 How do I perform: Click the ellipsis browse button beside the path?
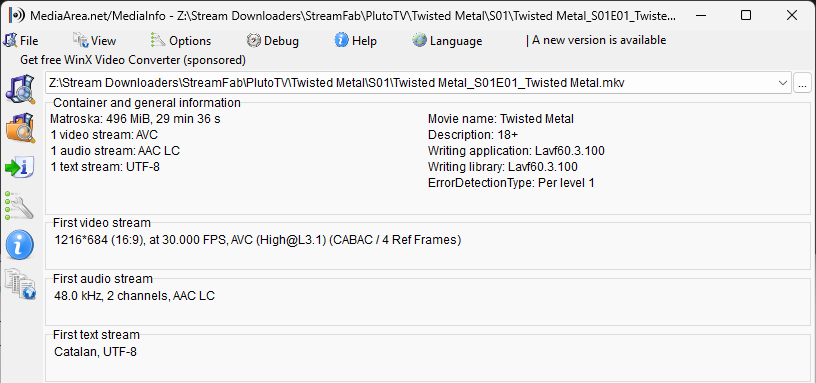point(802,83)
